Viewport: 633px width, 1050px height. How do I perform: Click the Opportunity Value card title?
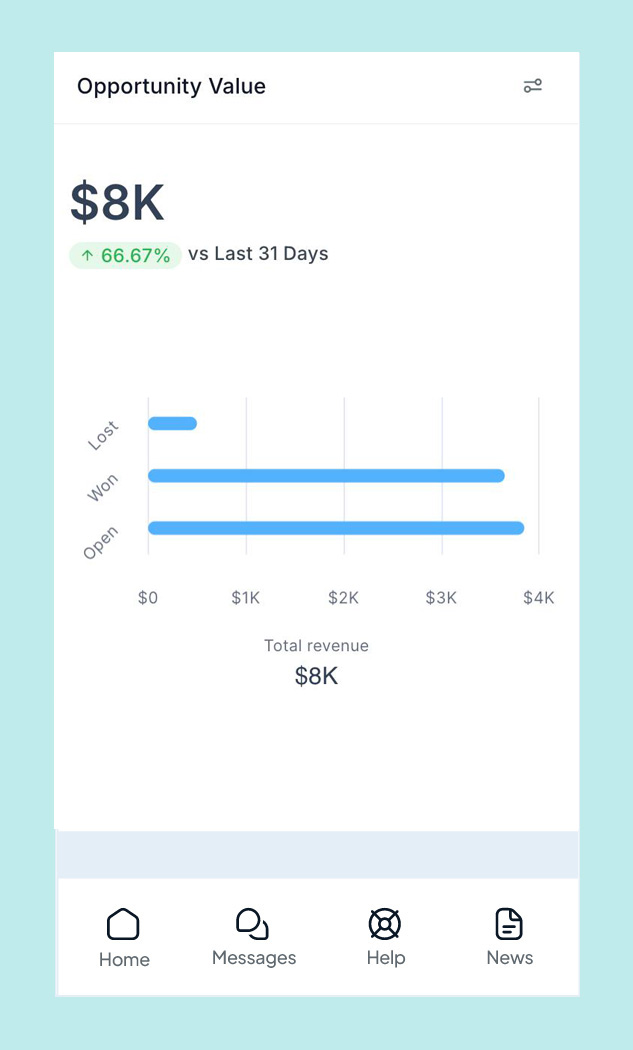point(171,86)
